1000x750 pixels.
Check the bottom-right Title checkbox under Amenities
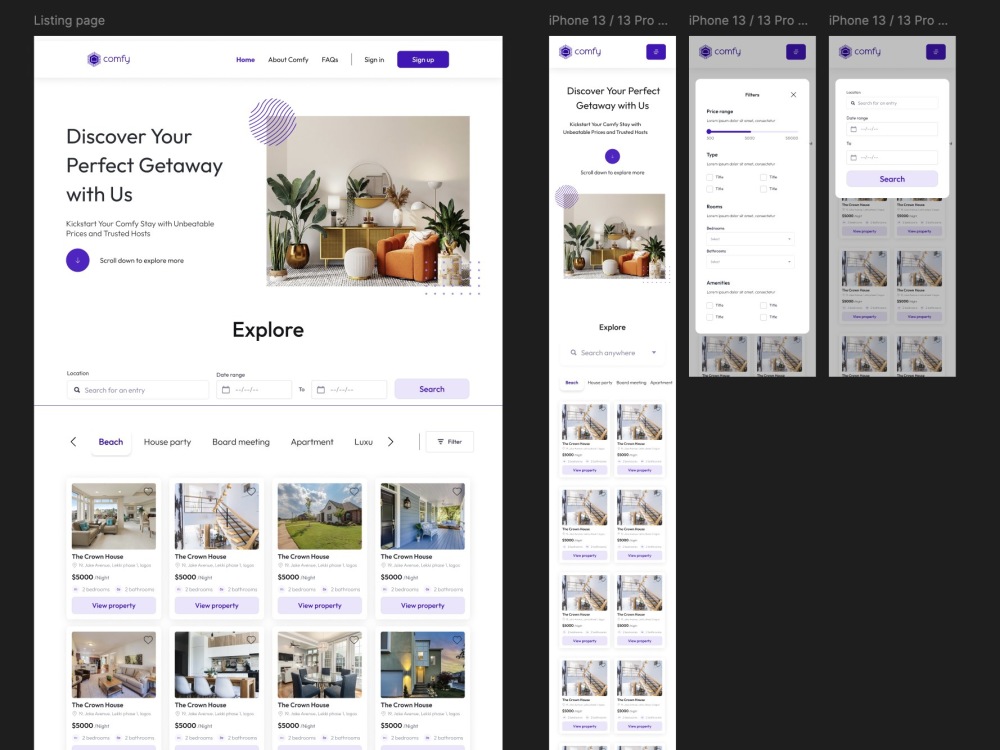[x=763, y=317]
